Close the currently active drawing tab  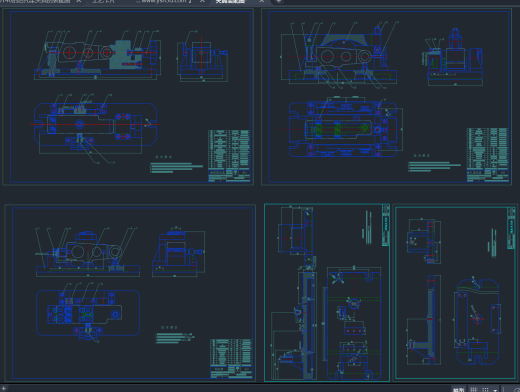point(262,1)
